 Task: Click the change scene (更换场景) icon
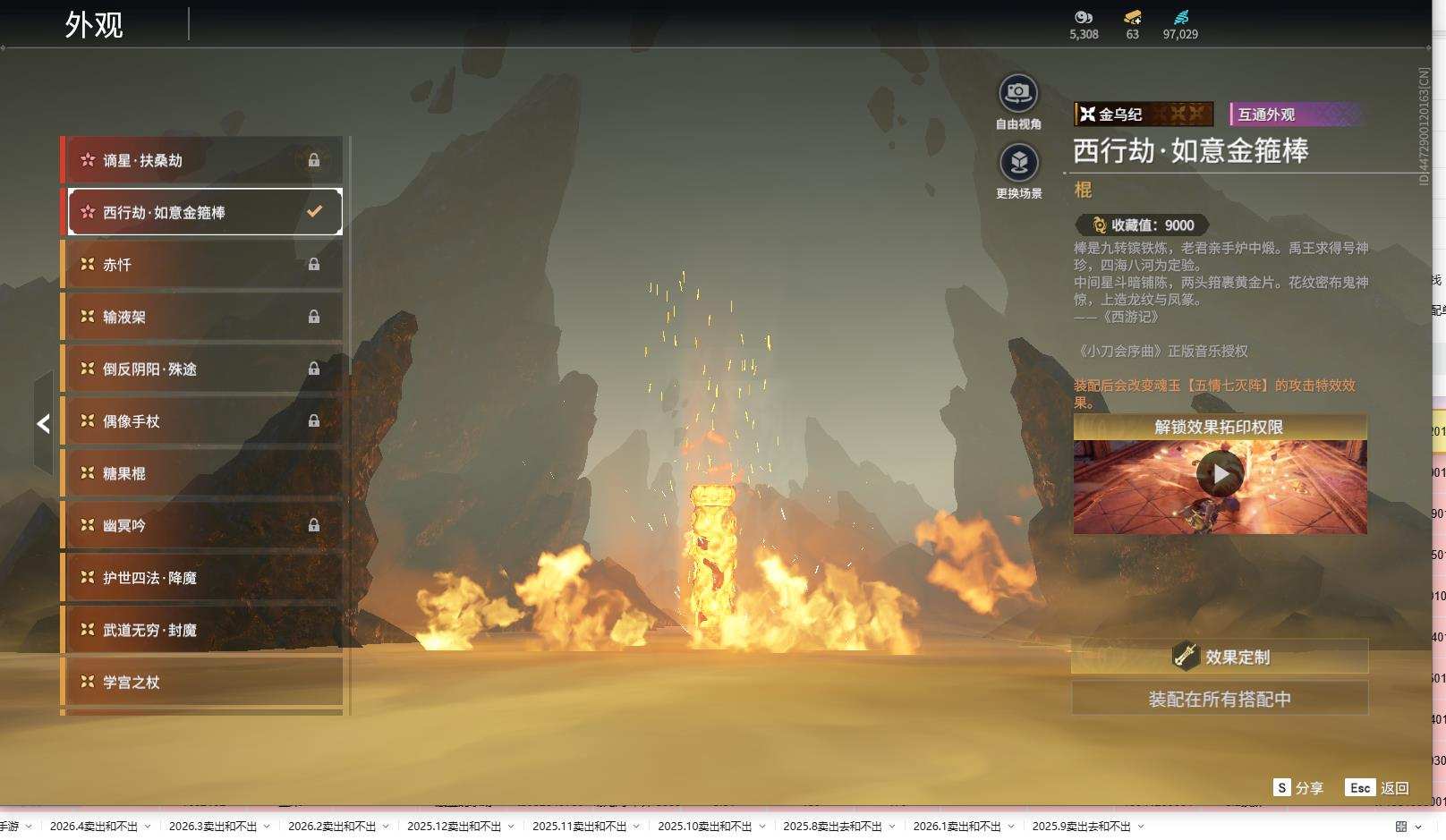click(x=1018, y=163)
